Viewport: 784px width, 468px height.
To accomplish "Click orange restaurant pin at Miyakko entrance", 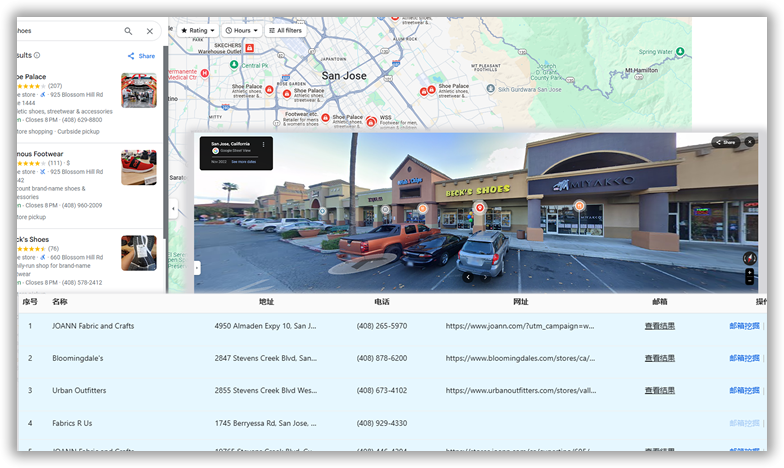I will click(579, 205).
